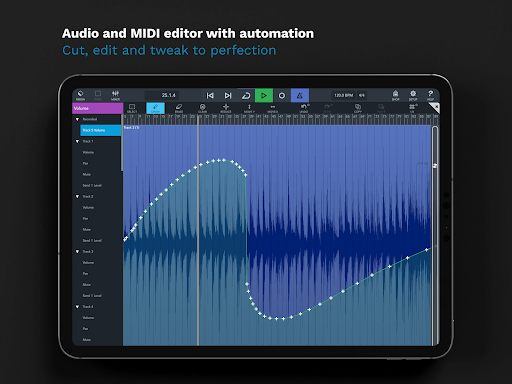Click the playhead line in the editor
The width and height of the screenshot is (512, 384).
[x=198, y=230]
